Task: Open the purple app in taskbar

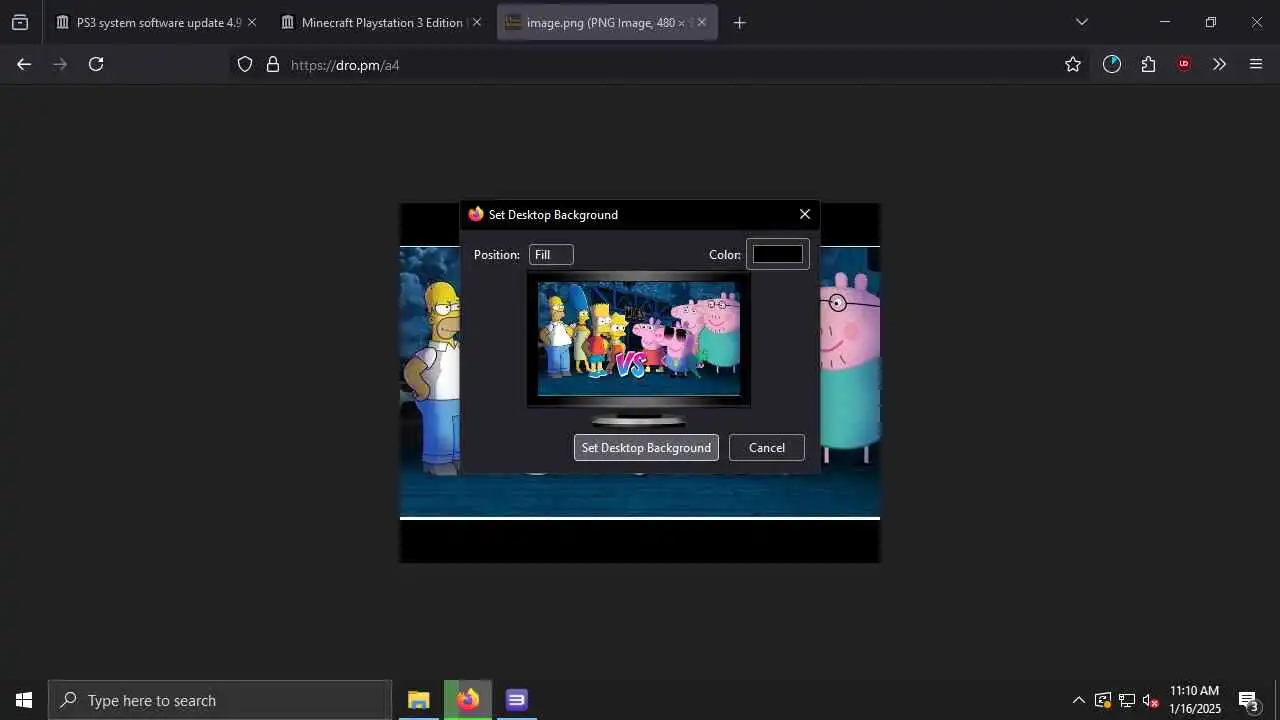Action: coord(516,700)
